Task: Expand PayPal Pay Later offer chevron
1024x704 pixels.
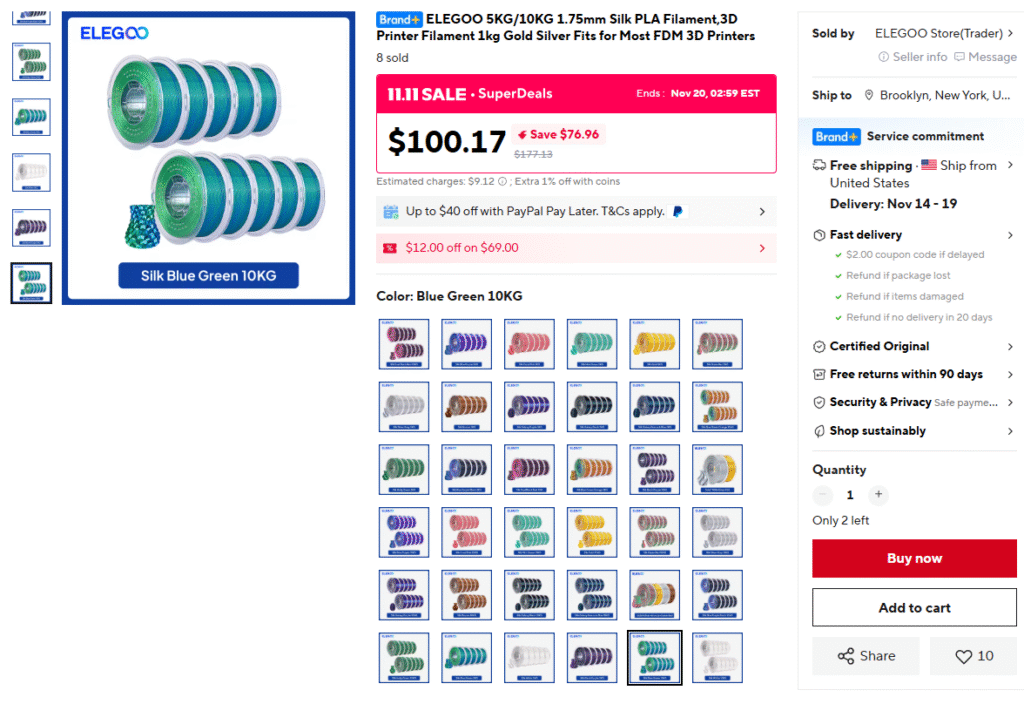Action: (762, 212)
